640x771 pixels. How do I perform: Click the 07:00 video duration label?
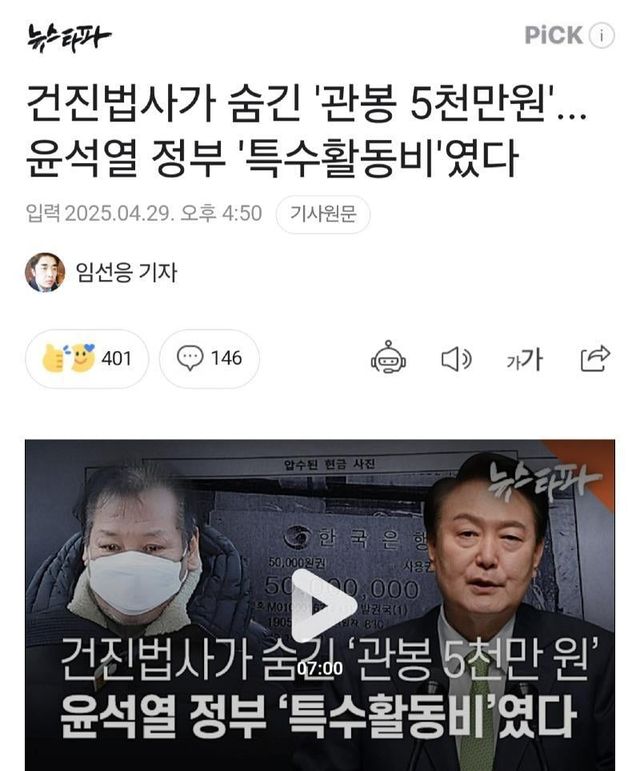[x=320, y=668]
